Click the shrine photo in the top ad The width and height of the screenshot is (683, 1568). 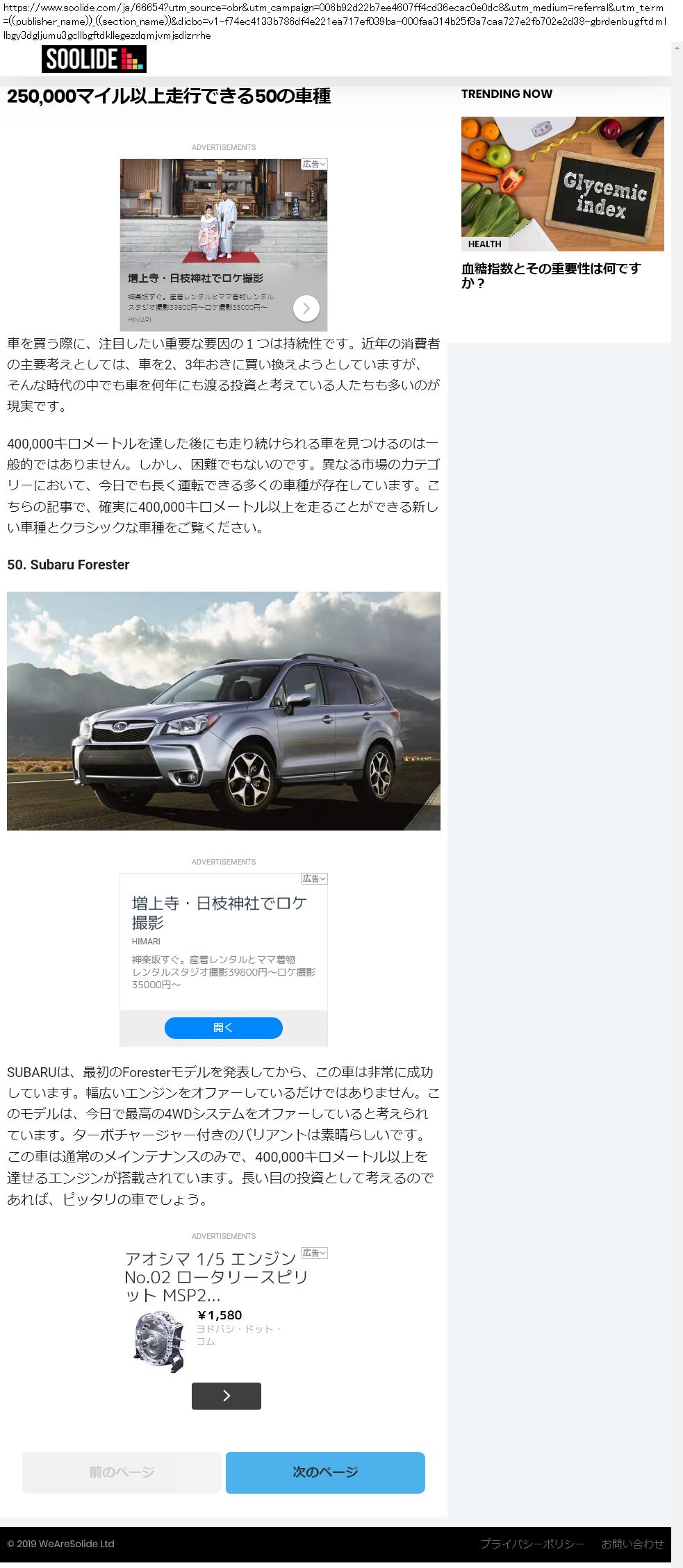[x=224, y=212]
